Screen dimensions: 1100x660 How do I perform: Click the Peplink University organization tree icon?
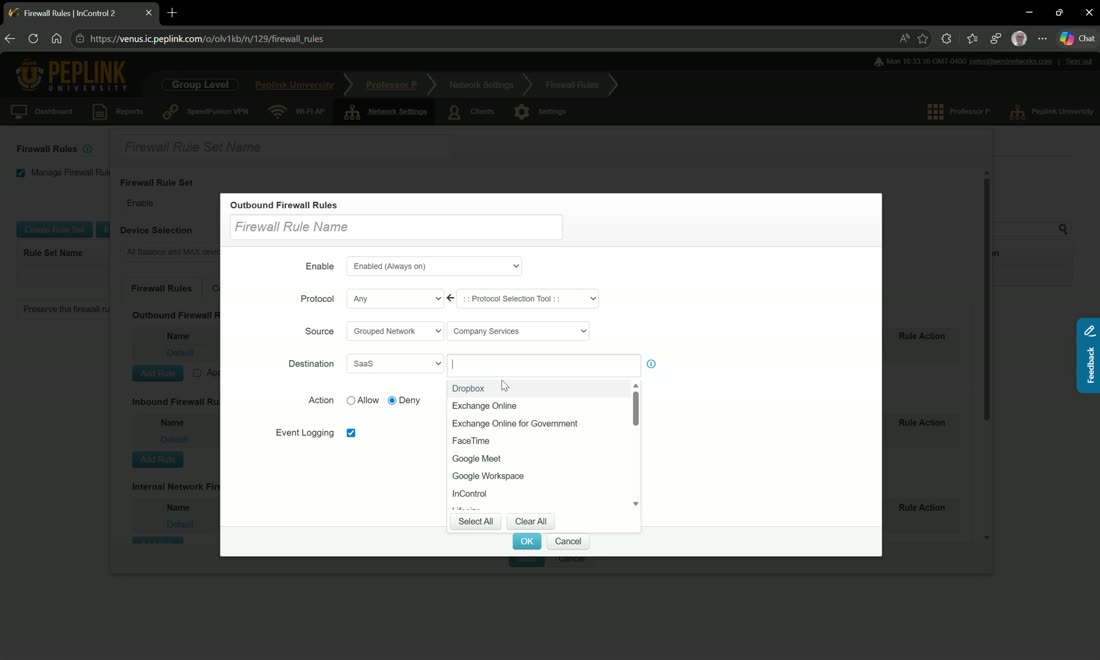point(1017,112)
